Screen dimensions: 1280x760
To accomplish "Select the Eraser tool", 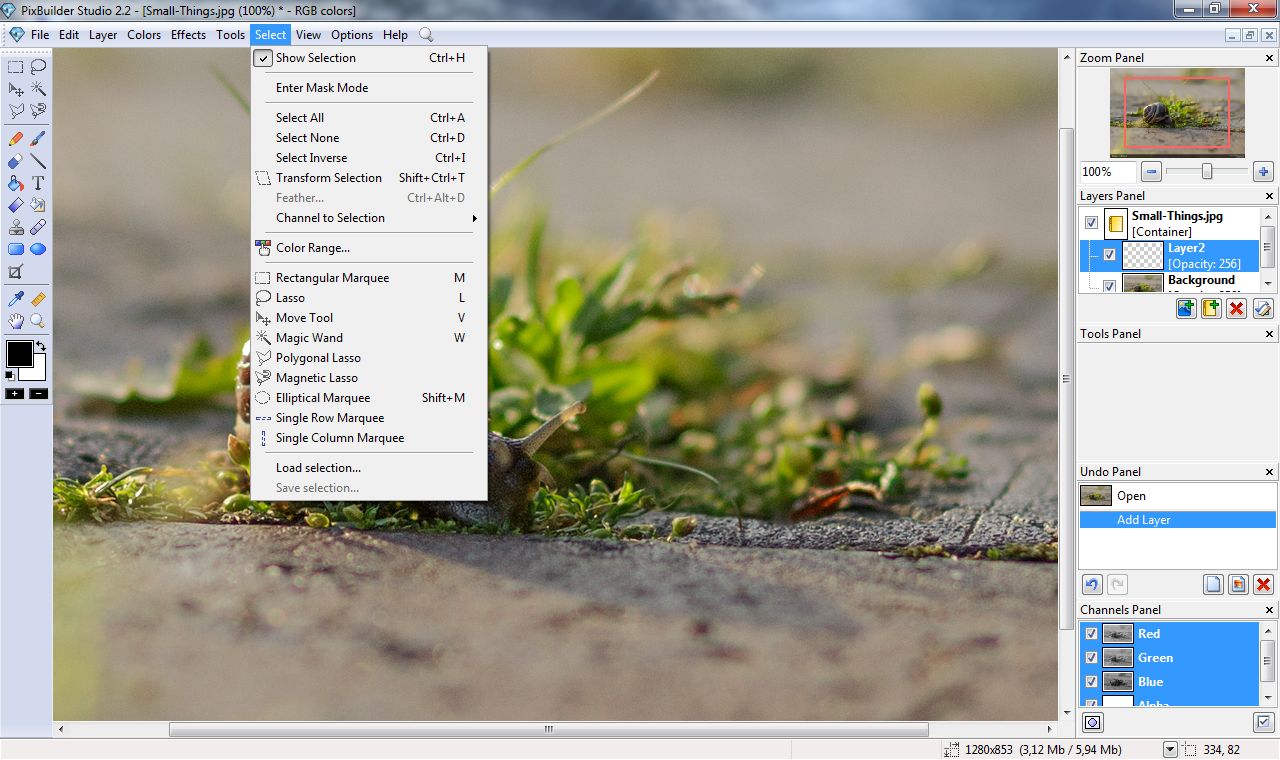I will 16,161.
